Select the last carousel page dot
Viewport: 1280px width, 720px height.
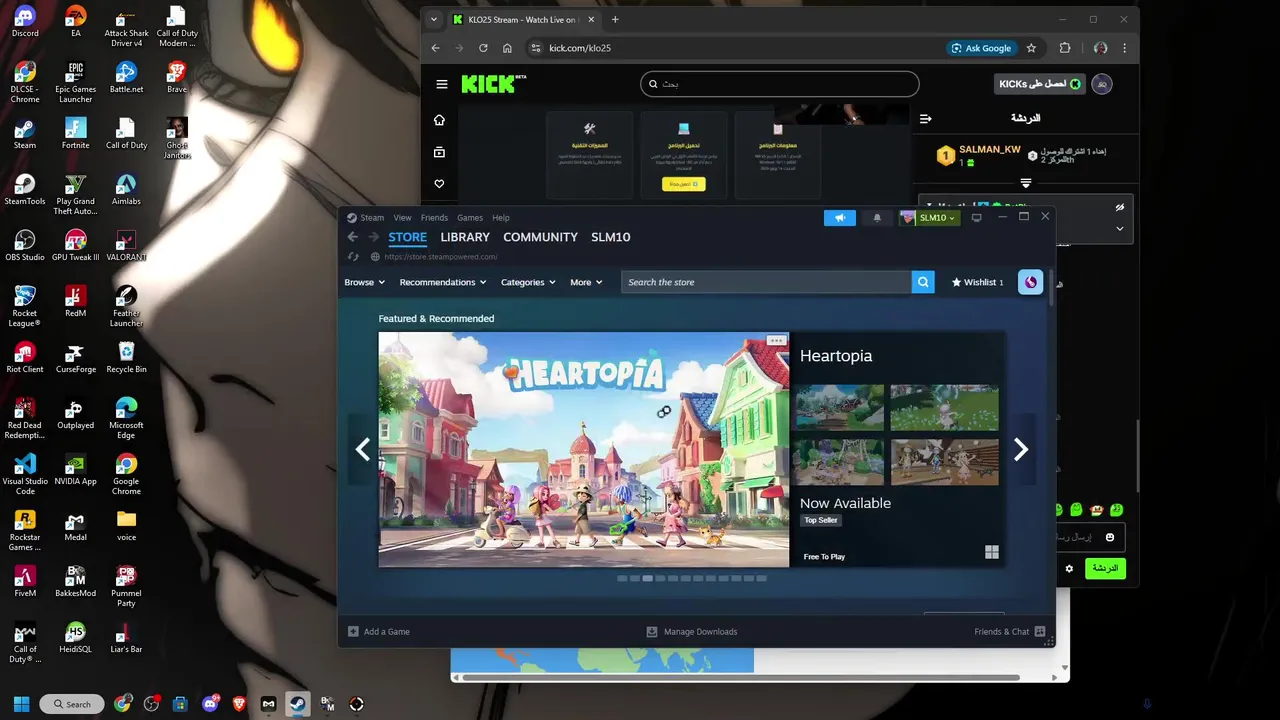click(761, 578)
